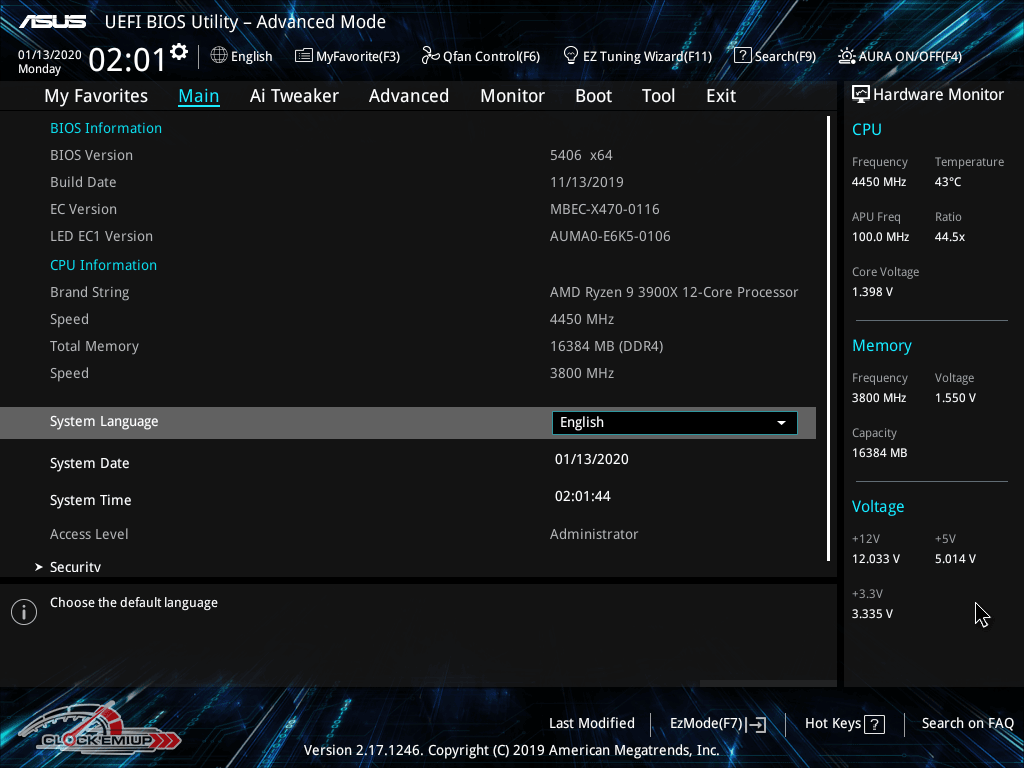Toggle AURA ON/OFF lighting
This screenshot has width=1024, height=768.
[847, 56]
